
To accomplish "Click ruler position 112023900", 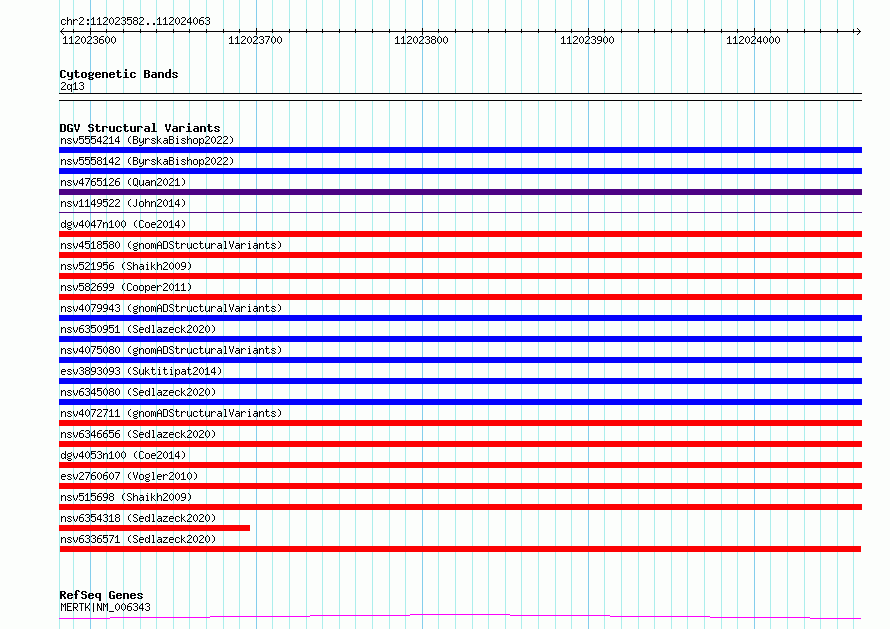I will [x=587, y=40].
